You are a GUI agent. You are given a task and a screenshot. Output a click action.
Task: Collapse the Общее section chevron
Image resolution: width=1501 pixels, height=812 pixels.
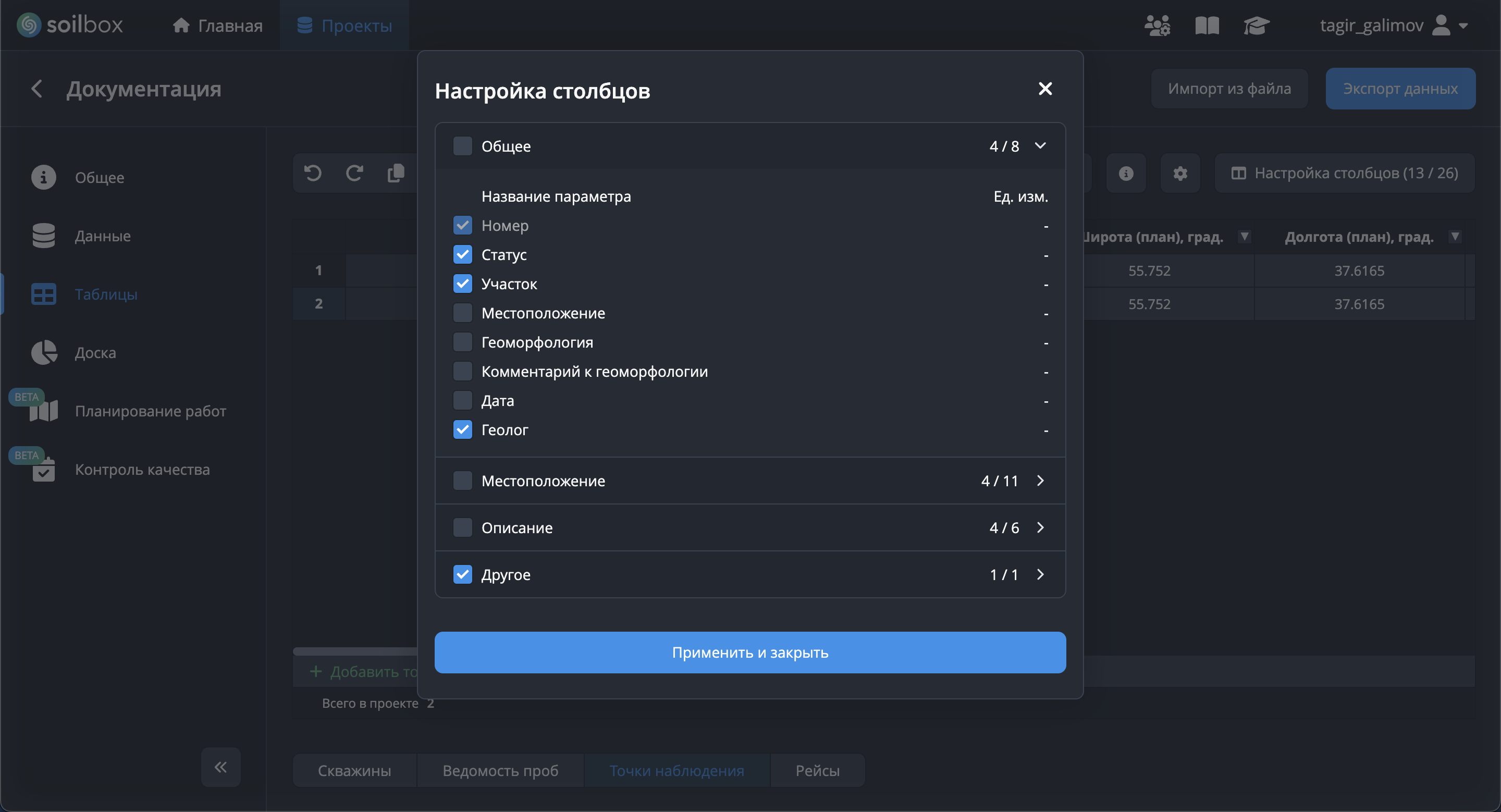(x=1040, y=145)
